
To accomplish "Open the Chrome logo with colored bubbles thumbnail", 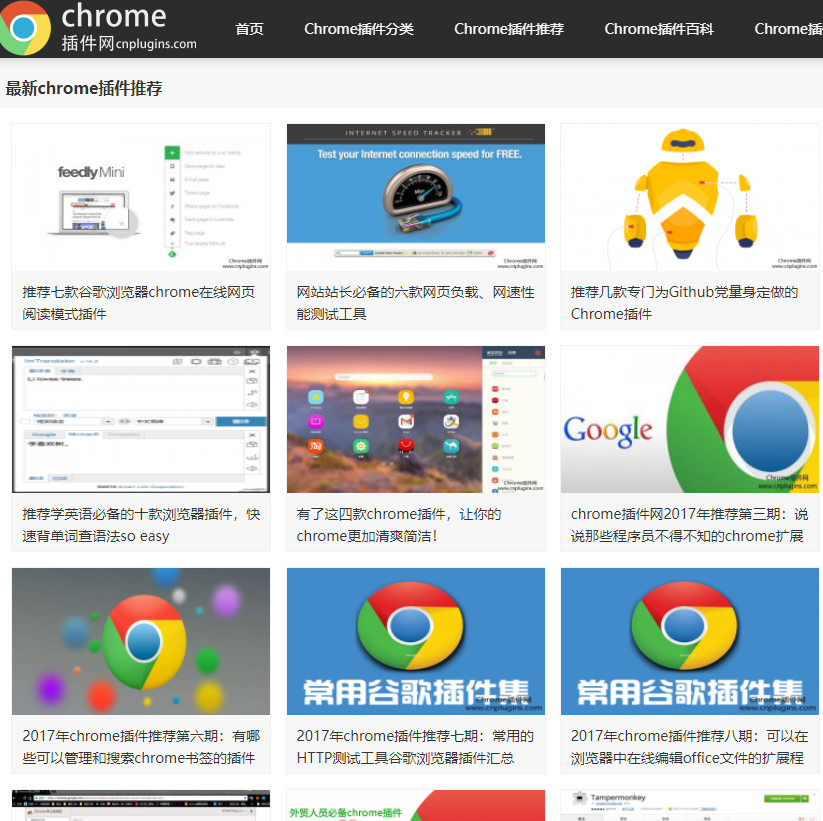I will click(141, 641).
